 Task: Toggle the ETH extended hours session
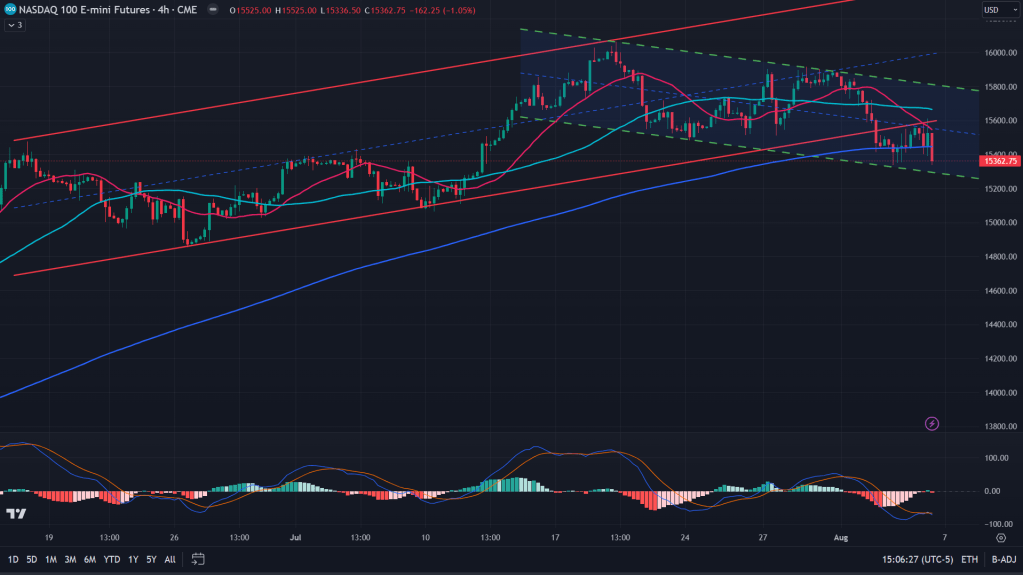(x=969, y=558)
